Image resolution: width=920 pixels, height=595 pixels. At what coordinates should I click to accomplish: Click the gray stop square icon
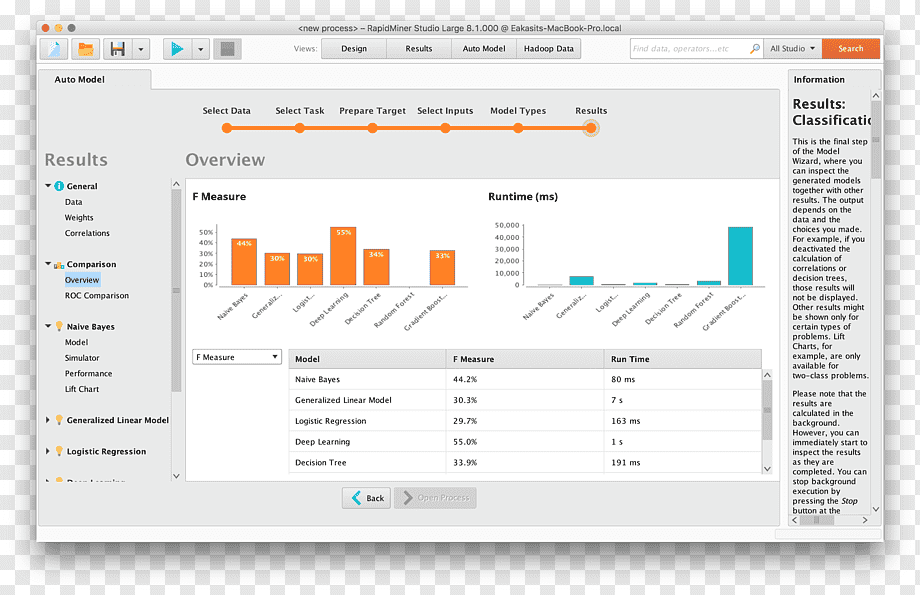click(227, 49)
